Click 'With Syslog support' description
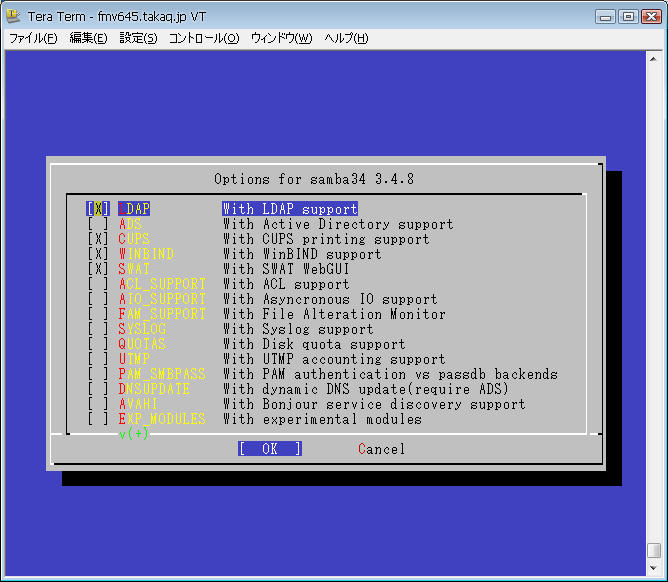 click(298, 329)
